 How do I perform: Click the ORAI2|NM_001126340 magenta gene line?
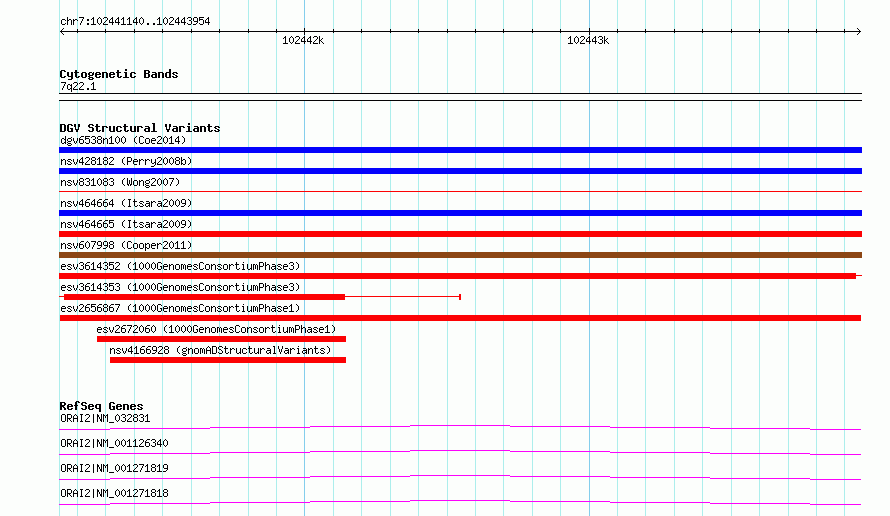tap(460, 452)
